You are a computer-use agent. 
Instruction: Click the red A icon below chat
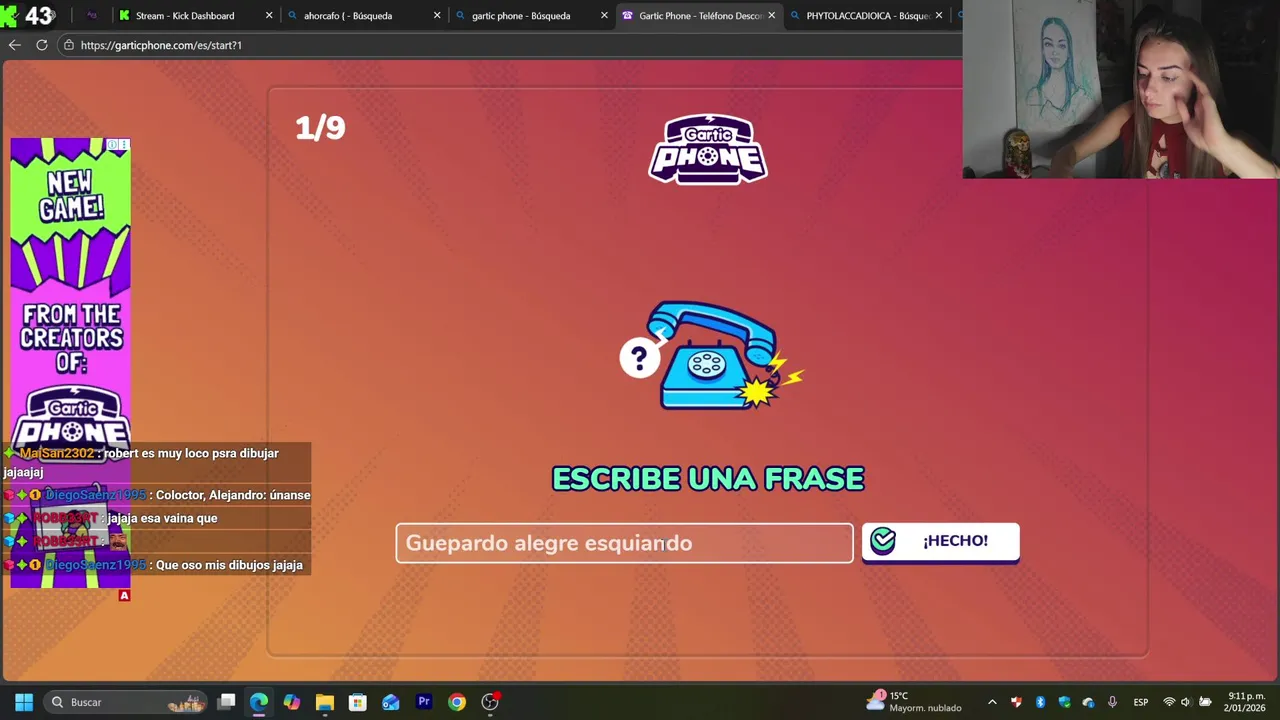point(124,596)
